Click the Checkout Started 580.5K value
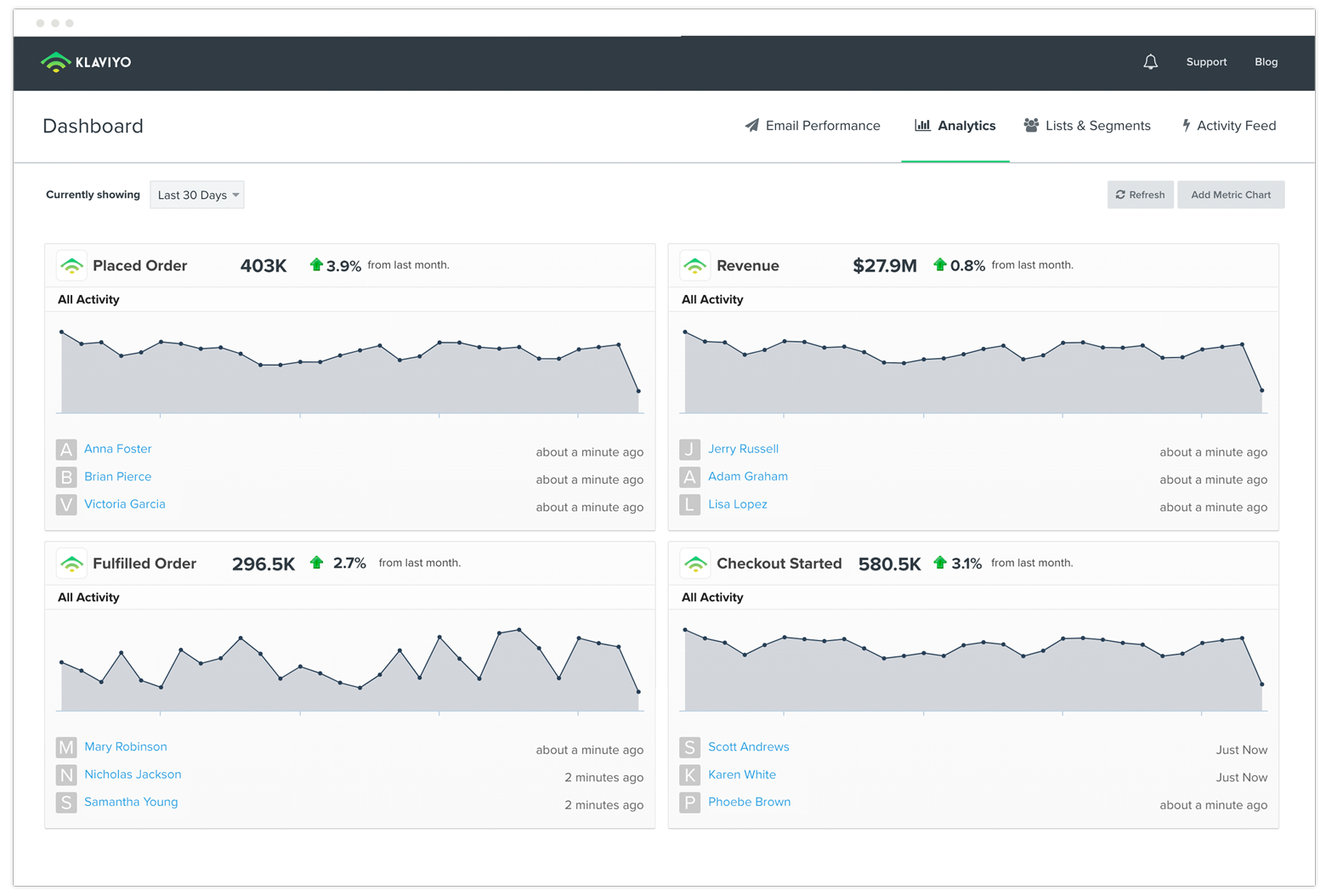Screen dimensions: 1326x896 (890, 564)
